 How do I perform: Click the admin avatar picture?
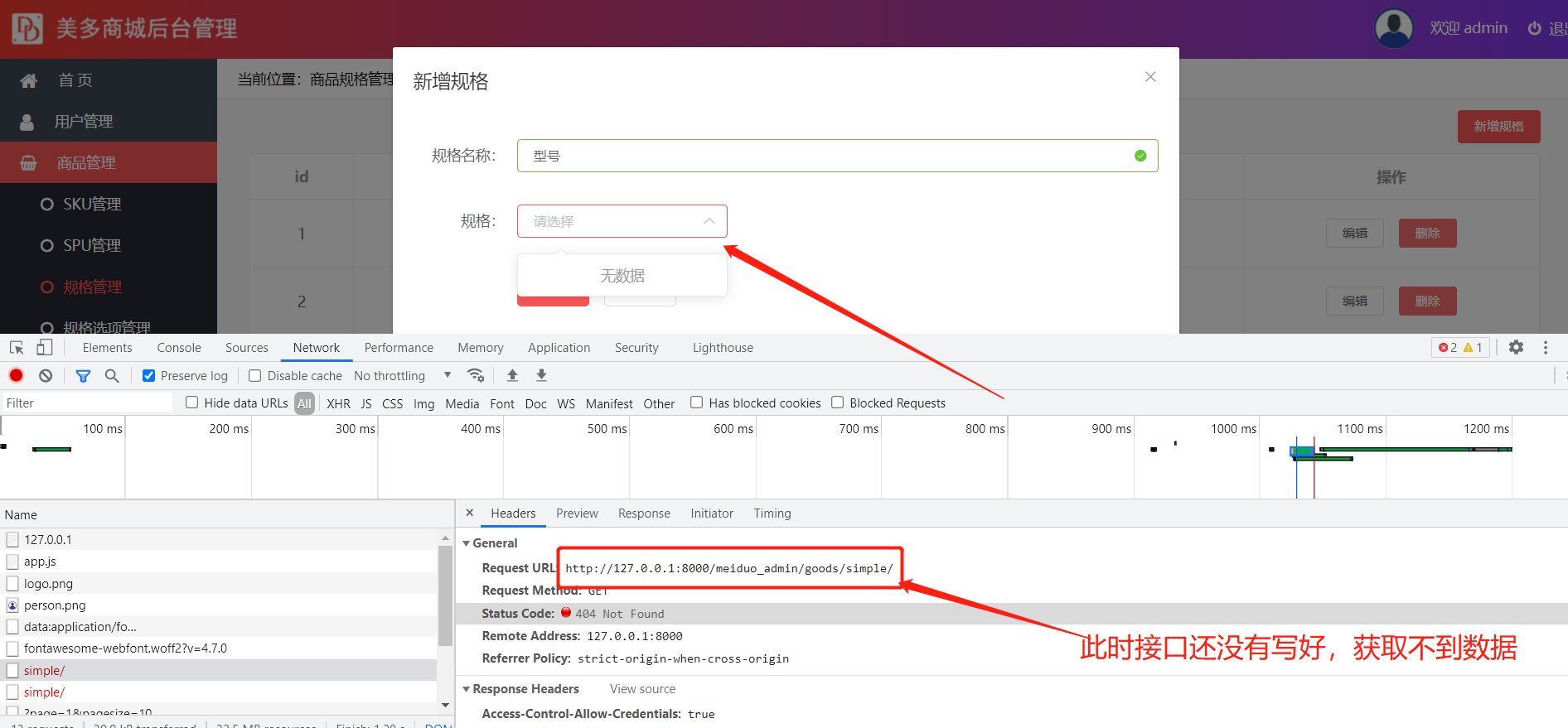[1394, 28]
